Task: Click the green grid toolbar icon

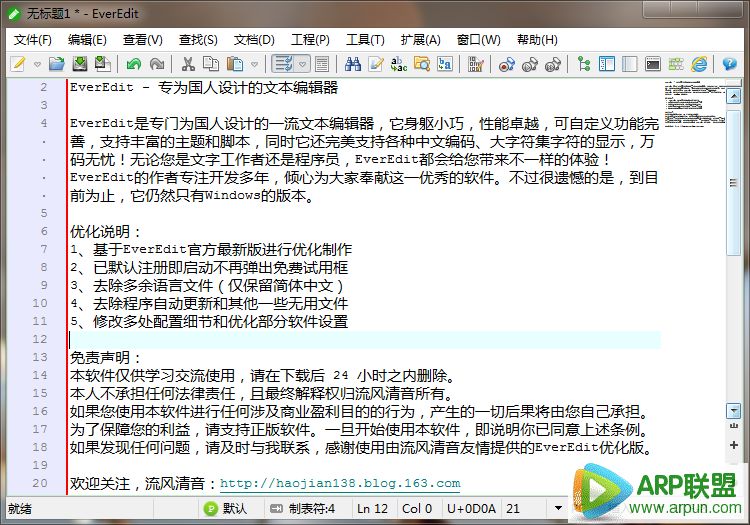Action: [676, 64]
